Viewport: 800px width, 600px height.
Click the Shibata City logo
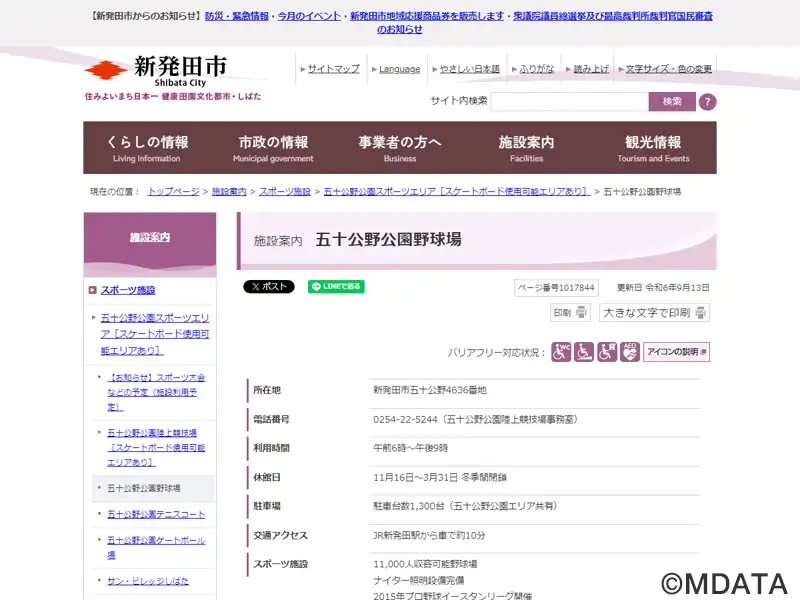coord(156,71)
